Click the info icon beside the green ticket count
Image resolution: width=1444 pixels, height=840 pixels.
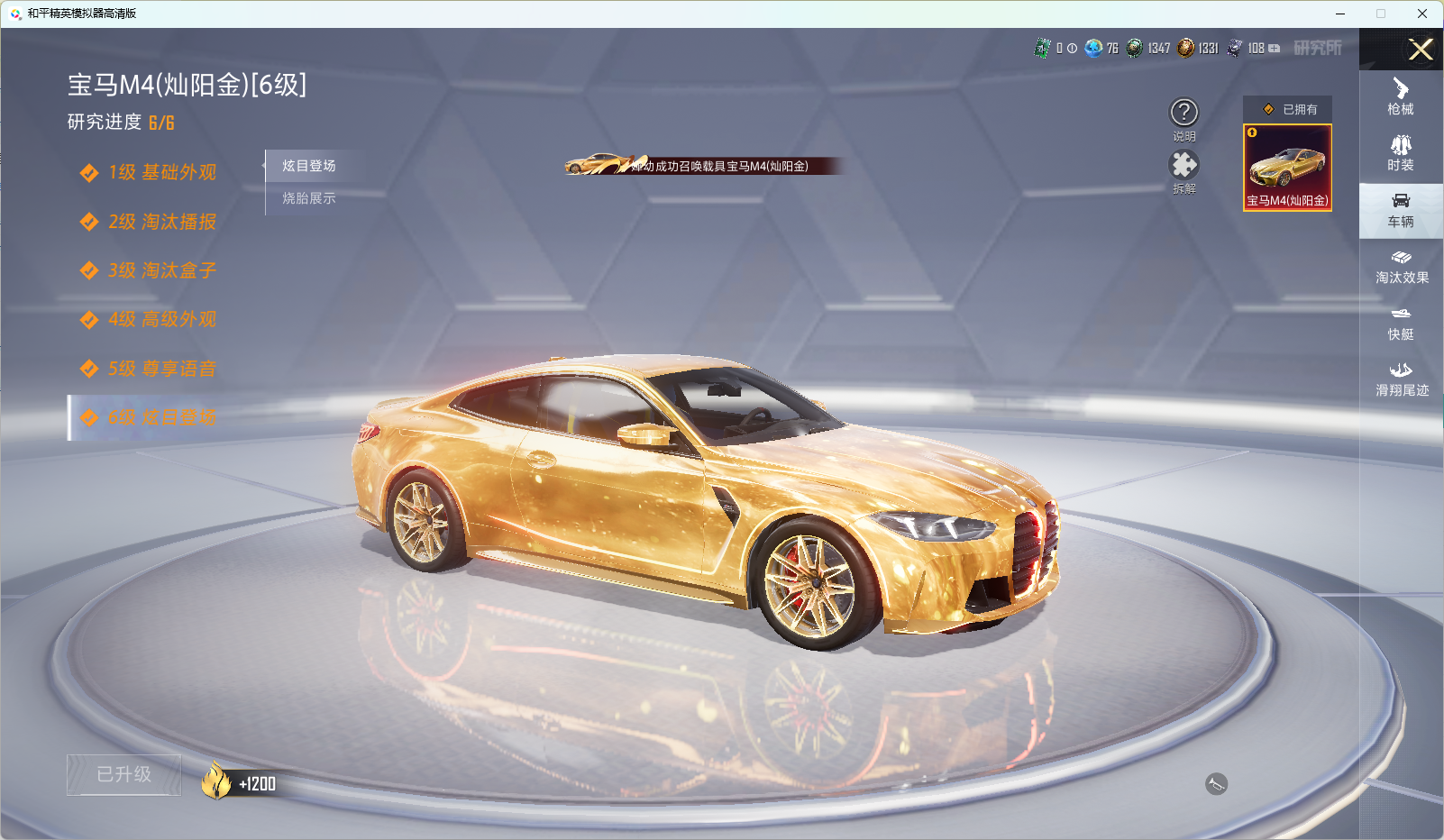click(1072, 49)
